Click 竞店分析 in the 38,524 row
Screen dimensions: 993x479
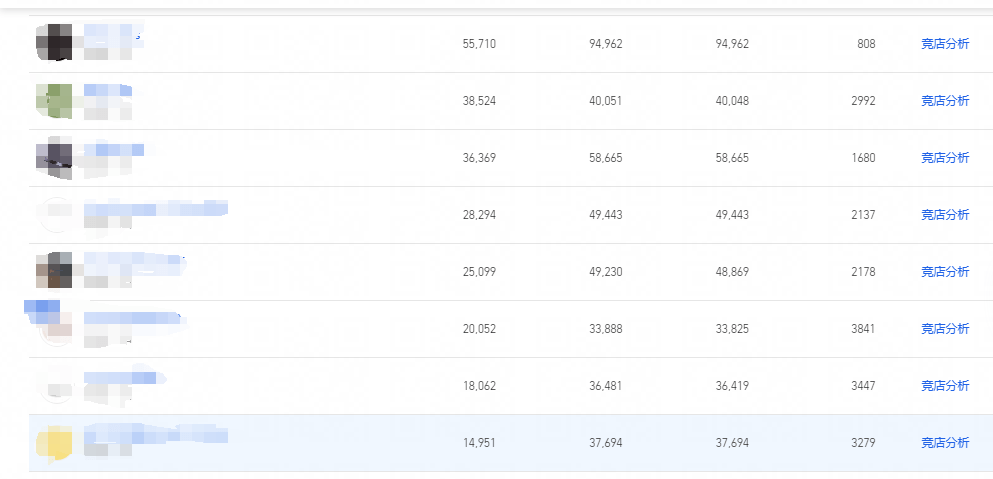tap(945, 101)
